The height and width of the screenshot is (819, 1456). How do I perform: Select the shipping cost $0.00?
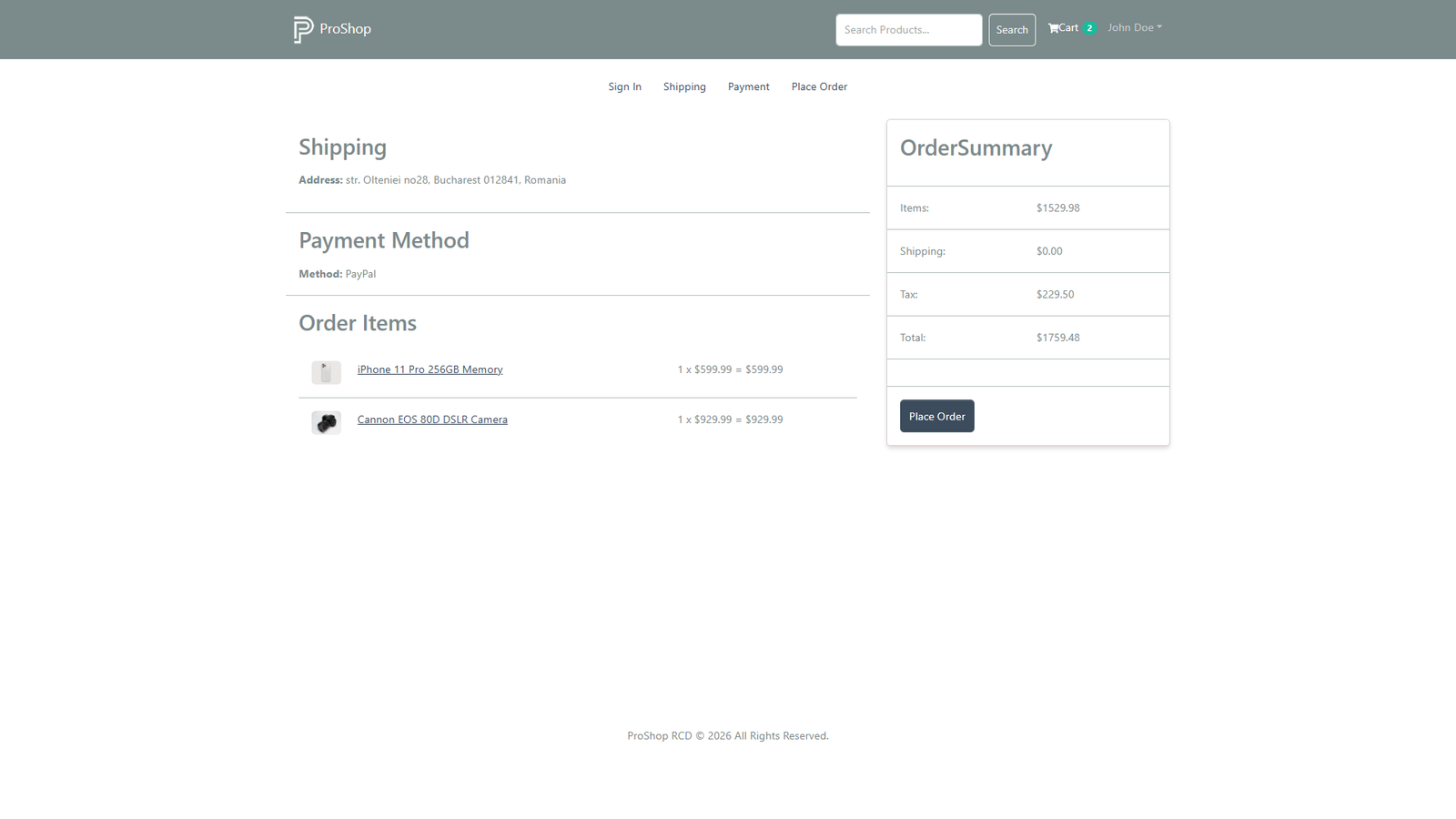1049,251
